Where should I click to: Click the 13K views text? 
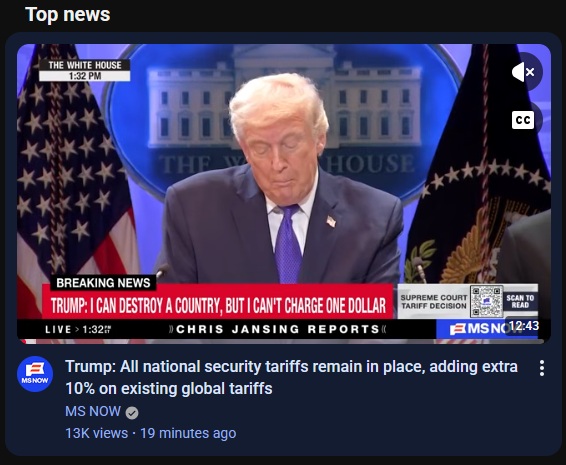(x=96, y=433)
